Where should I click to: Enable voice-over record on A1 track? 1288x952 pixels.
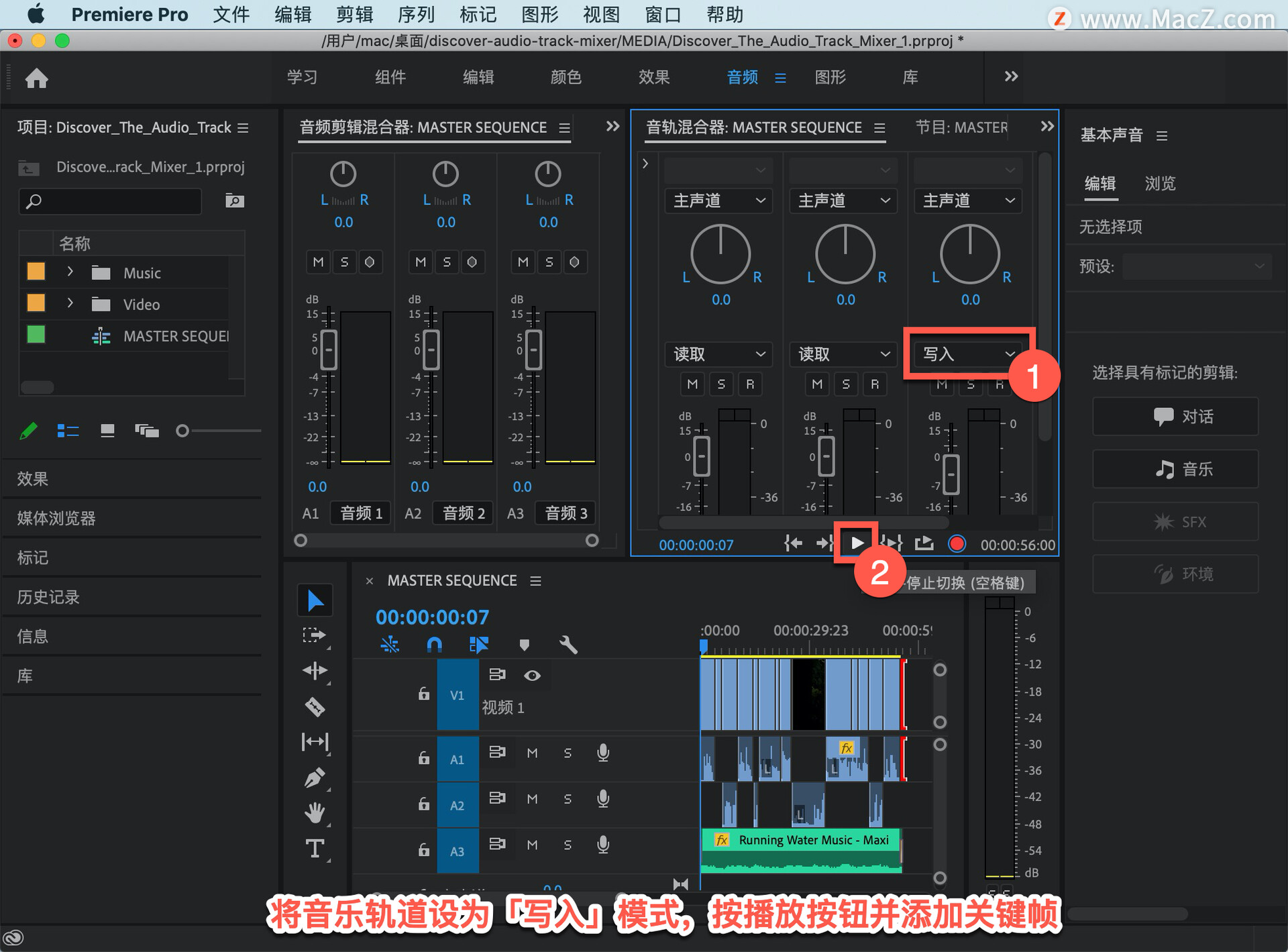(x=603, y=753)
